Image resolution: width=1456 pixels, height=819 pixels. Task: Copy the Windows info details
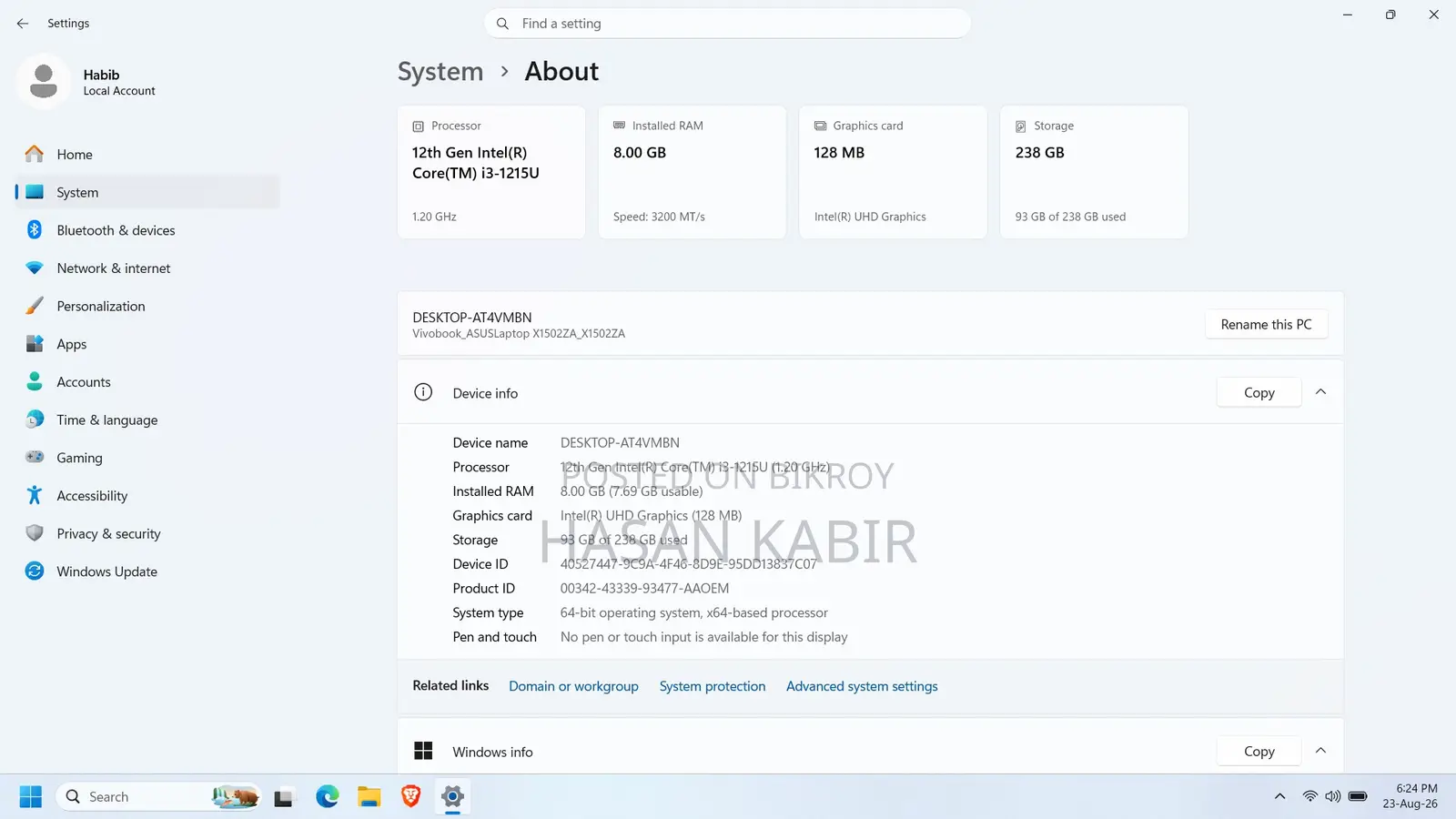(x=1259, y=751)
